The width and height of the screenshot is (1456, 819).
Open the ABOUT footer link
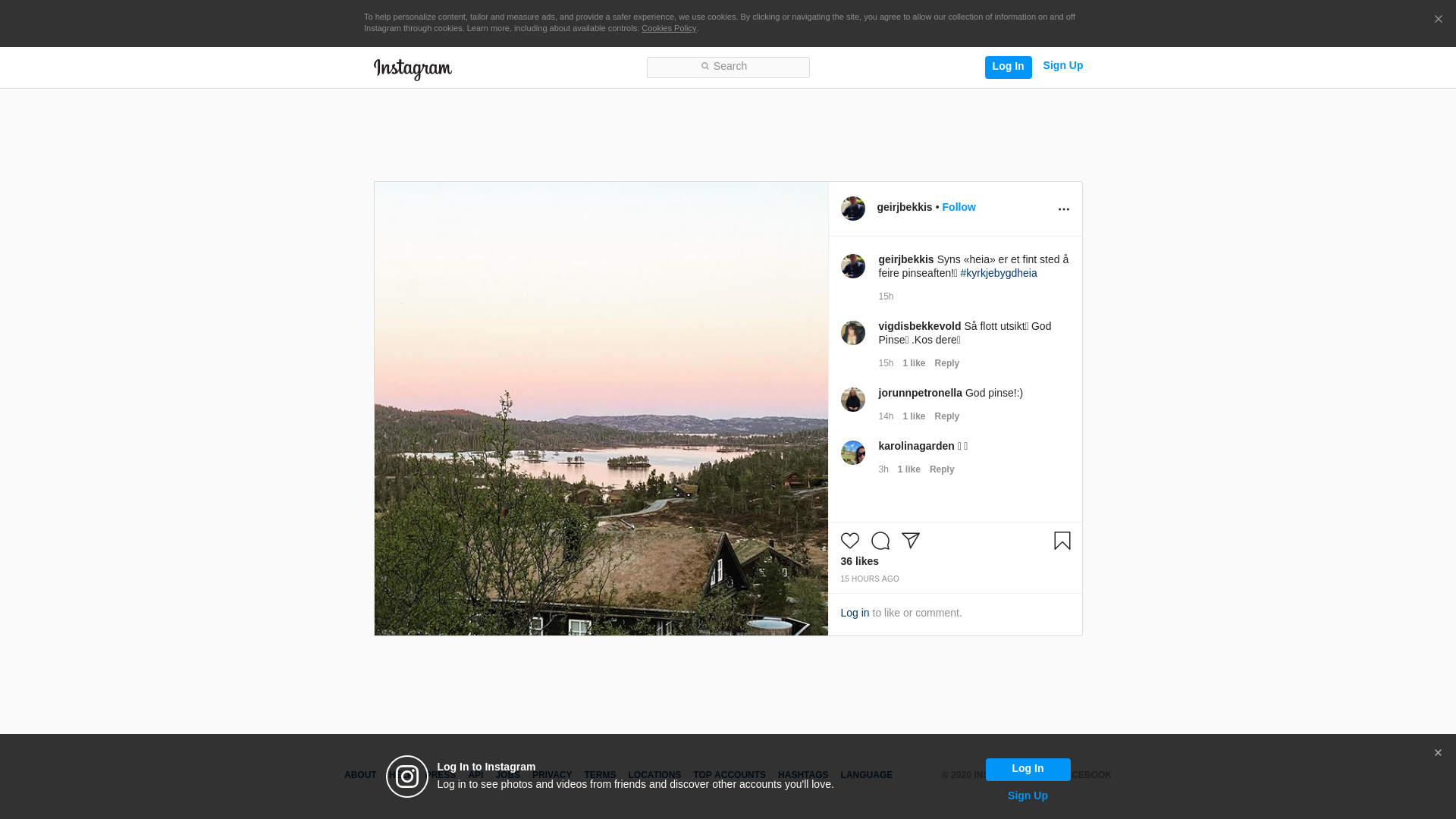(x=359, y=775)
